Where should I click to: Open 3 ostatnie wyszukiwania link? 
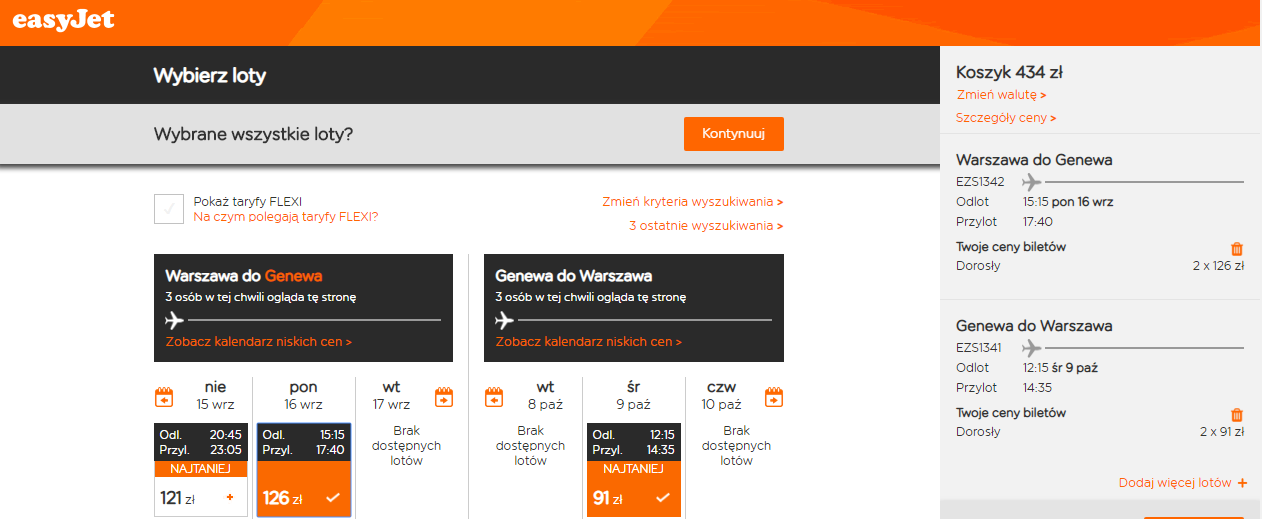click(x=706, y=226)
